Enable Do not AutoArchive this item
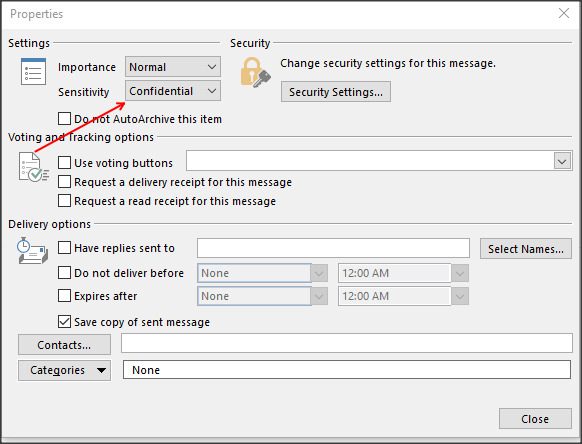This screenshot has height=444, width=582. (65, 119)
